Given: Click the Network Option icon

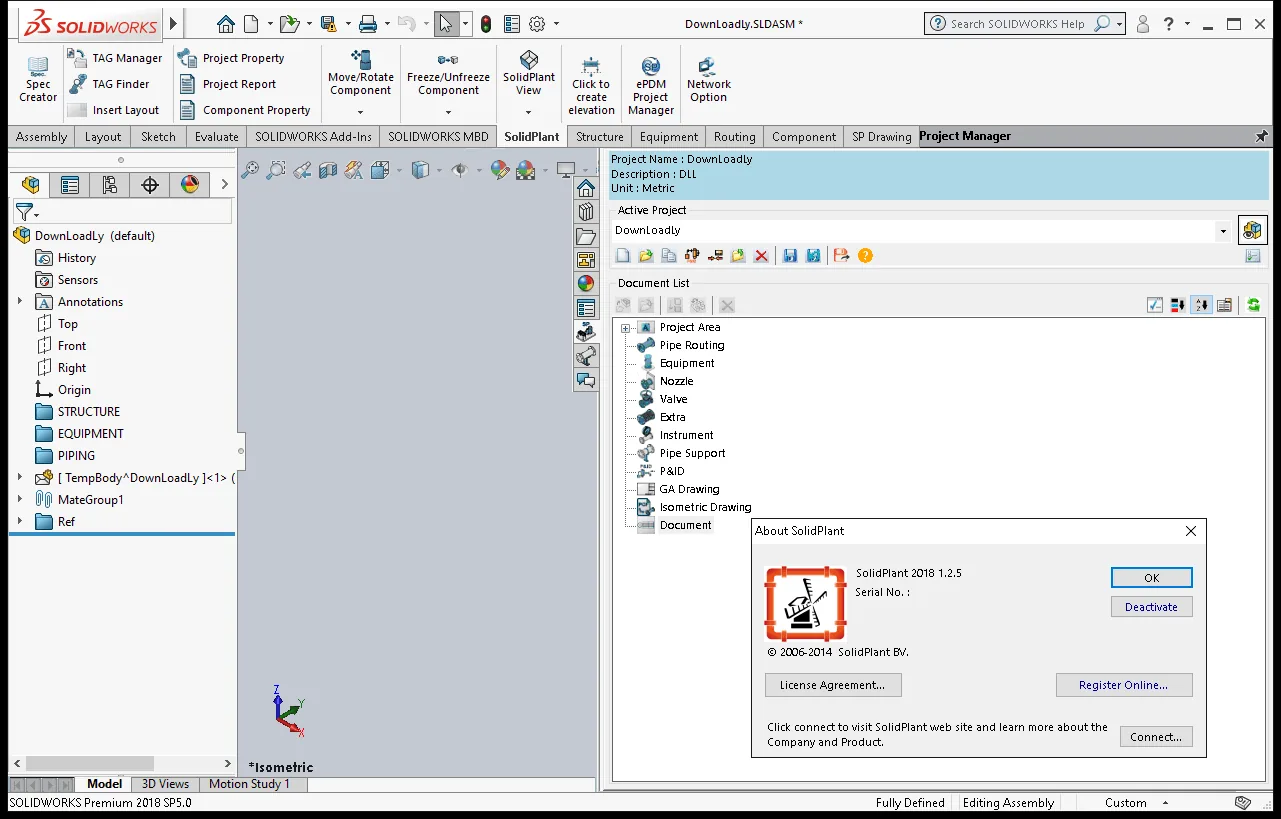Looking at the screenshot, I should click(x=708, y=79).
